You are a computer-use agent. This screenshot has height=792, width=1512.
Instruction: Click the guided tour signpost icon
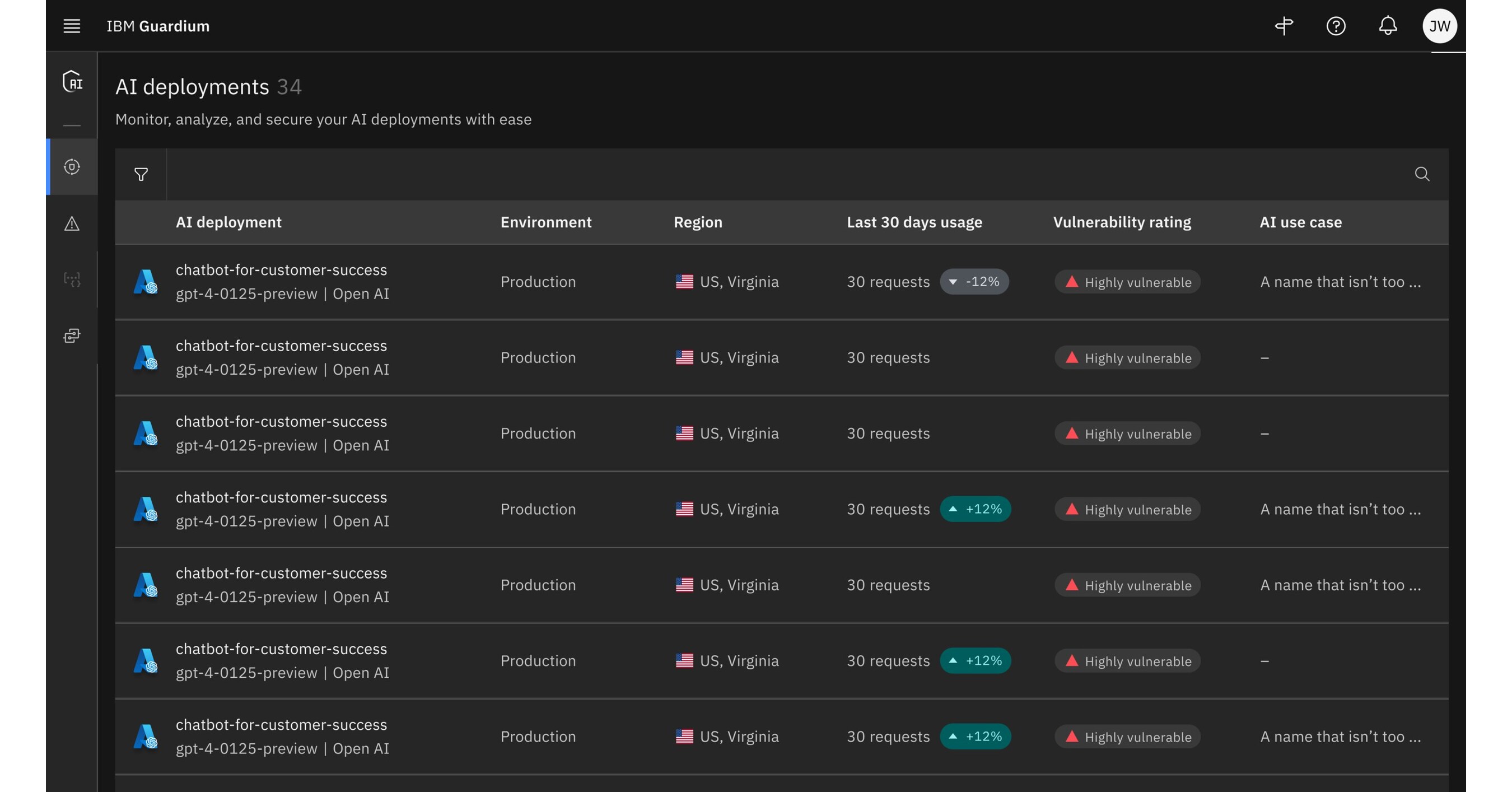tap(1284, 26)
